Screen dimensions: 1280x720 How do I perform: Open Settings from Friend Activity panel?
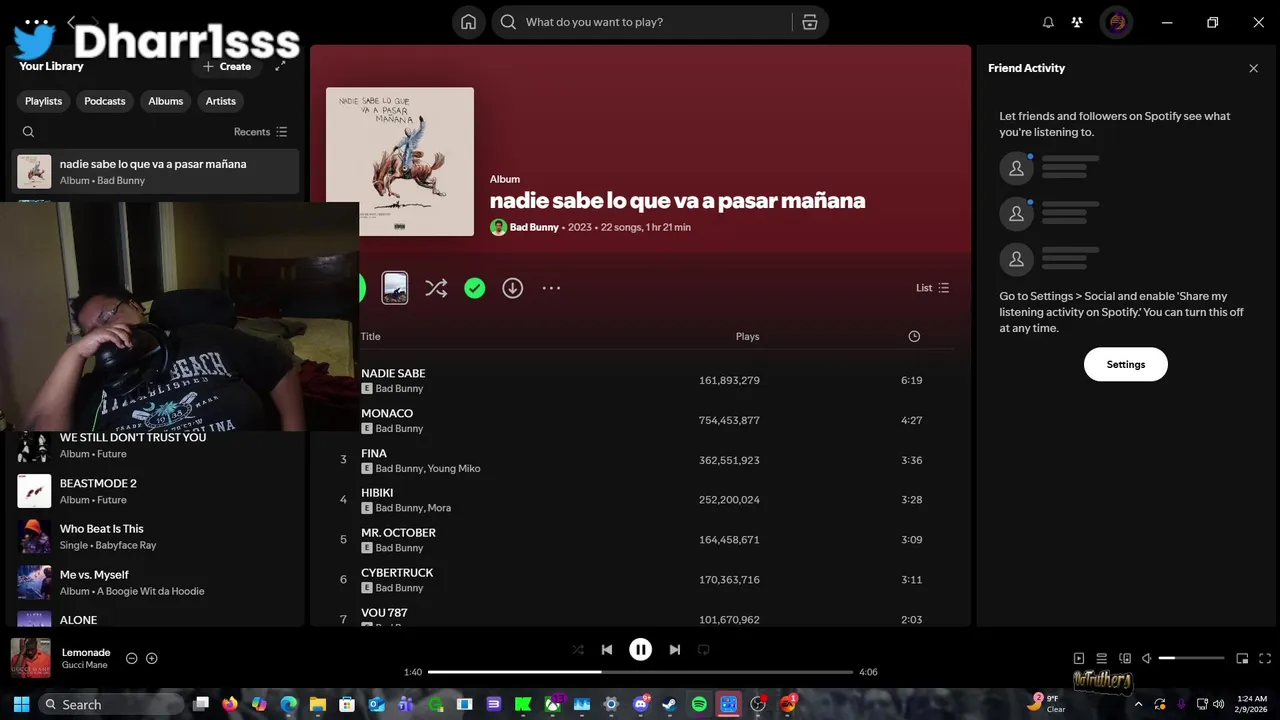(1126, 364)
